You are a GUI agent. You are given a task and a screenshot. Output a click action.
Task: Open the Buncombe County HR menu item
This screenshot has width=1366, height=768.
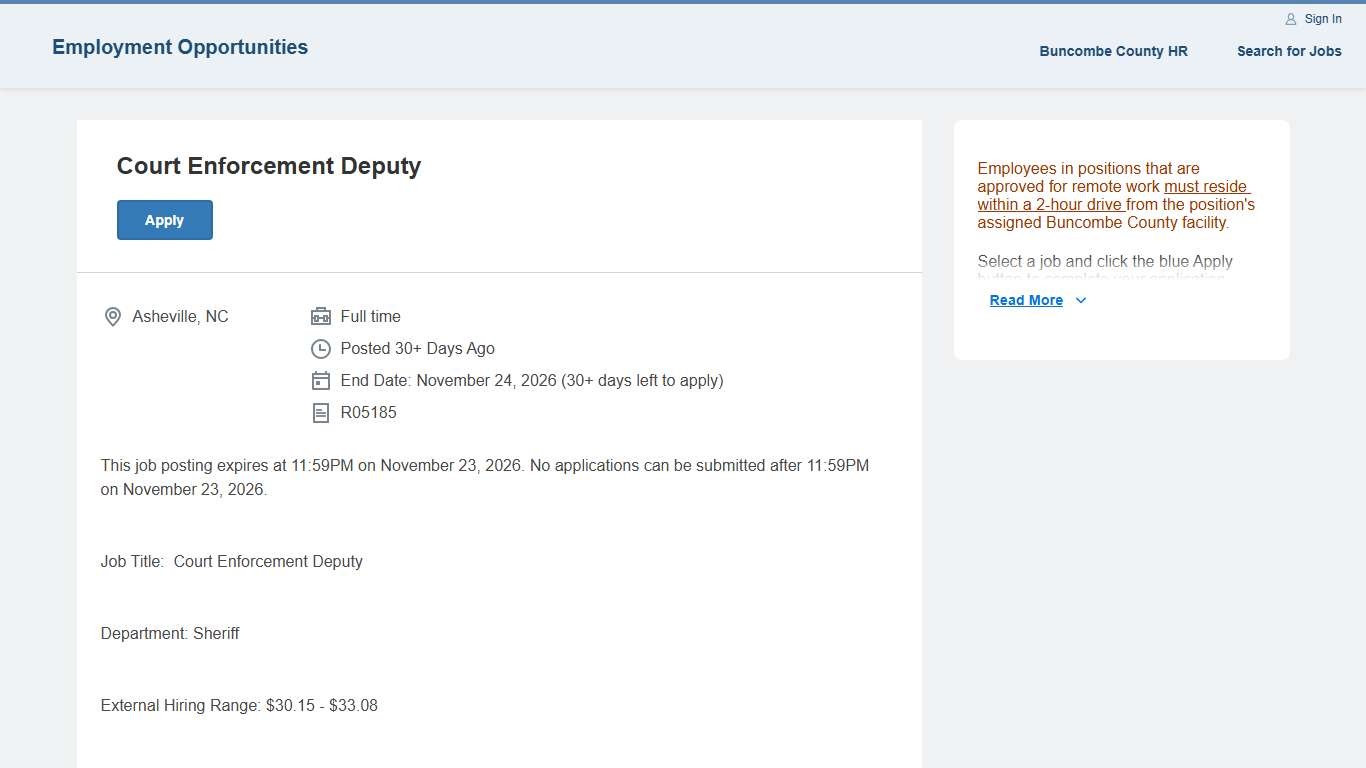tap(1113, 51)
